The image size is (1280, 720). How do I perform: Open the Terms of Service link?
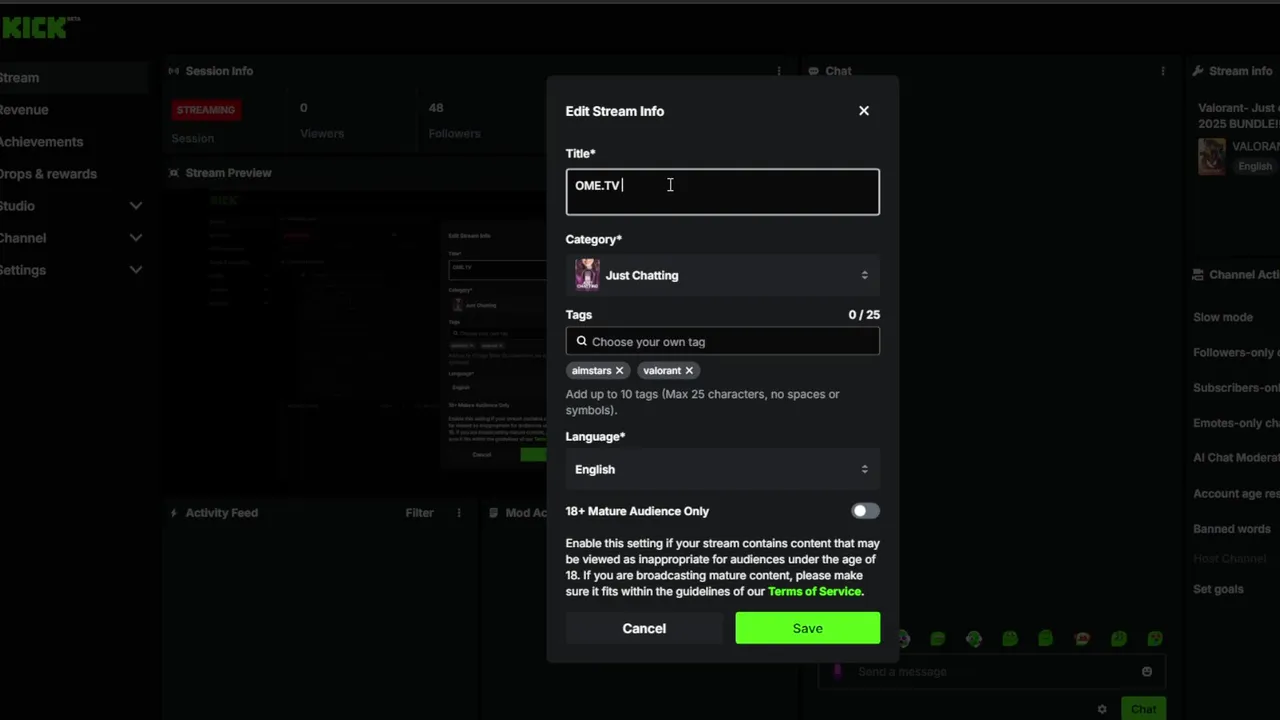pyautogui.click(x=814, y=591)
